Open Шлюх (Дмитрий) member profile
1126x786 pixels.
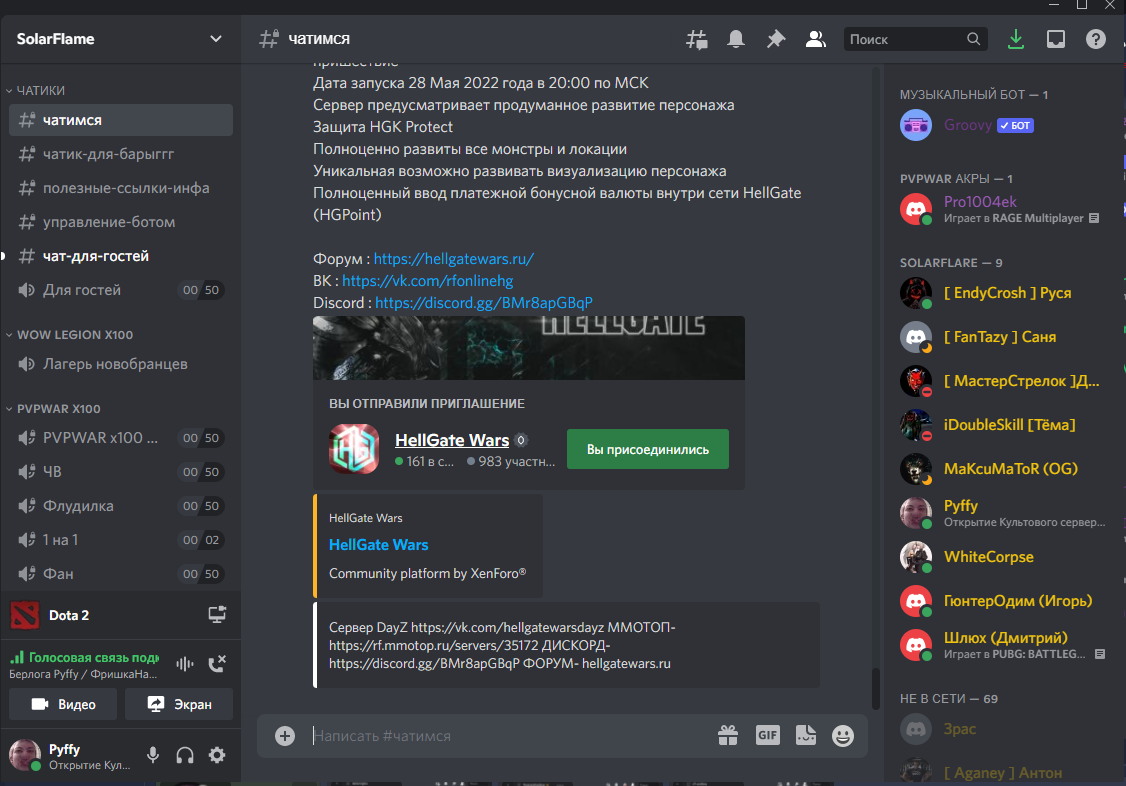click(x=1003, y=645)
